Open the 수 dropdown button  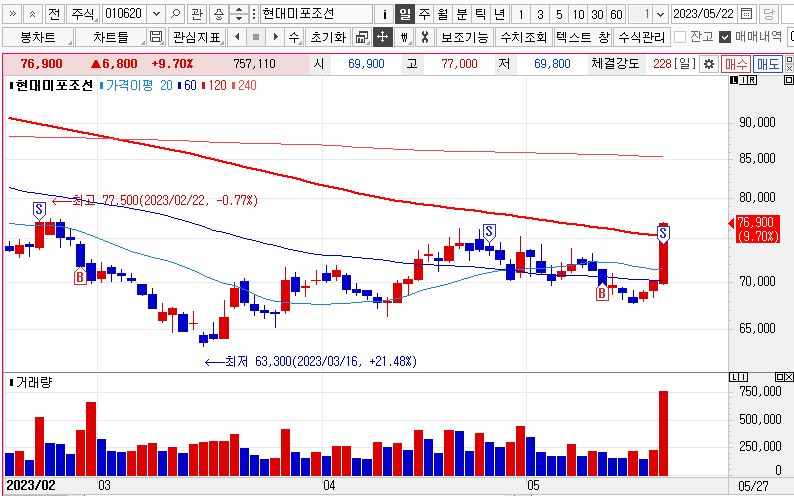pyautogui.click(x=294, y=37)
